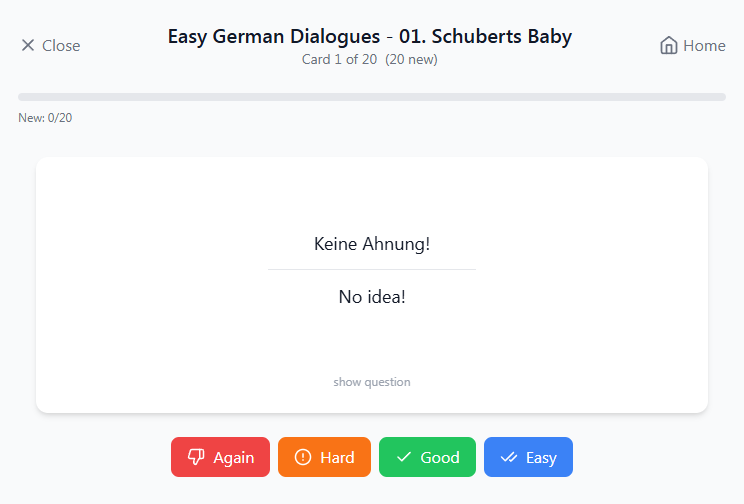Mark the card as Easy
This screenshot has height=504, width=744.
(x=528, y=457)
